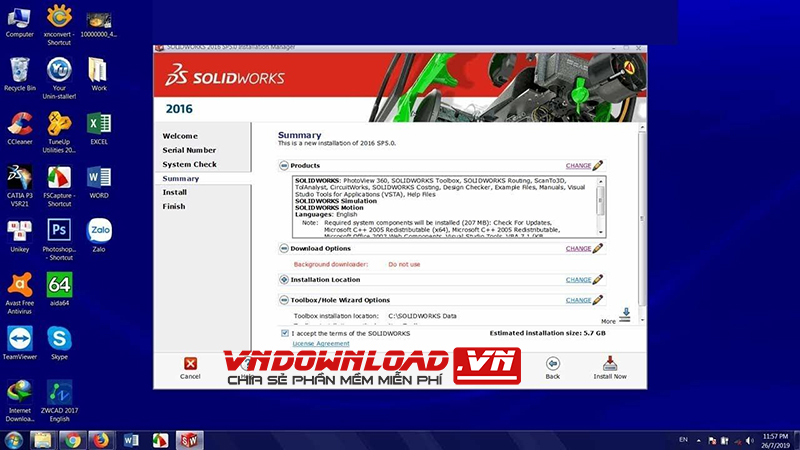Click the volume icon in system tray
The height and width of the screenshot is (450, 800).
point(749,440)
